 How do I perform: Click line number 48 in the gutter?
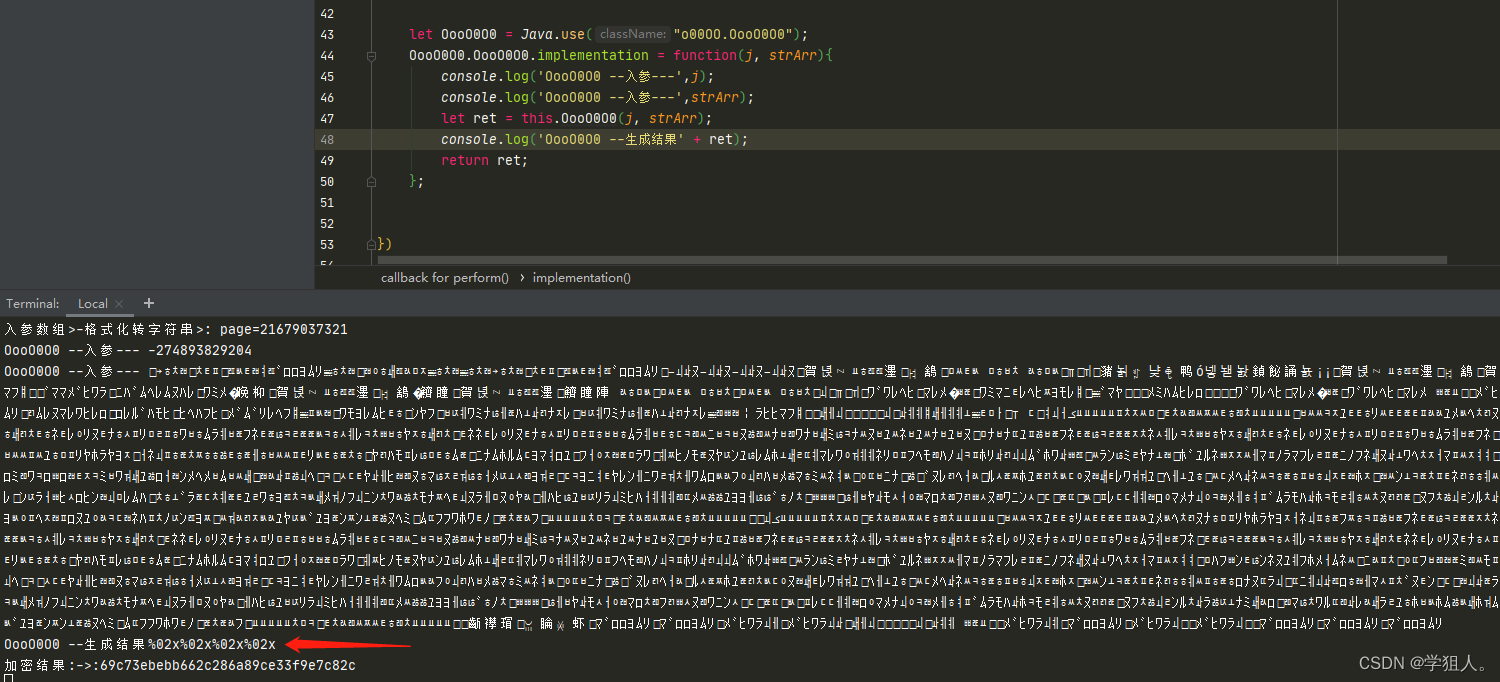328,139
